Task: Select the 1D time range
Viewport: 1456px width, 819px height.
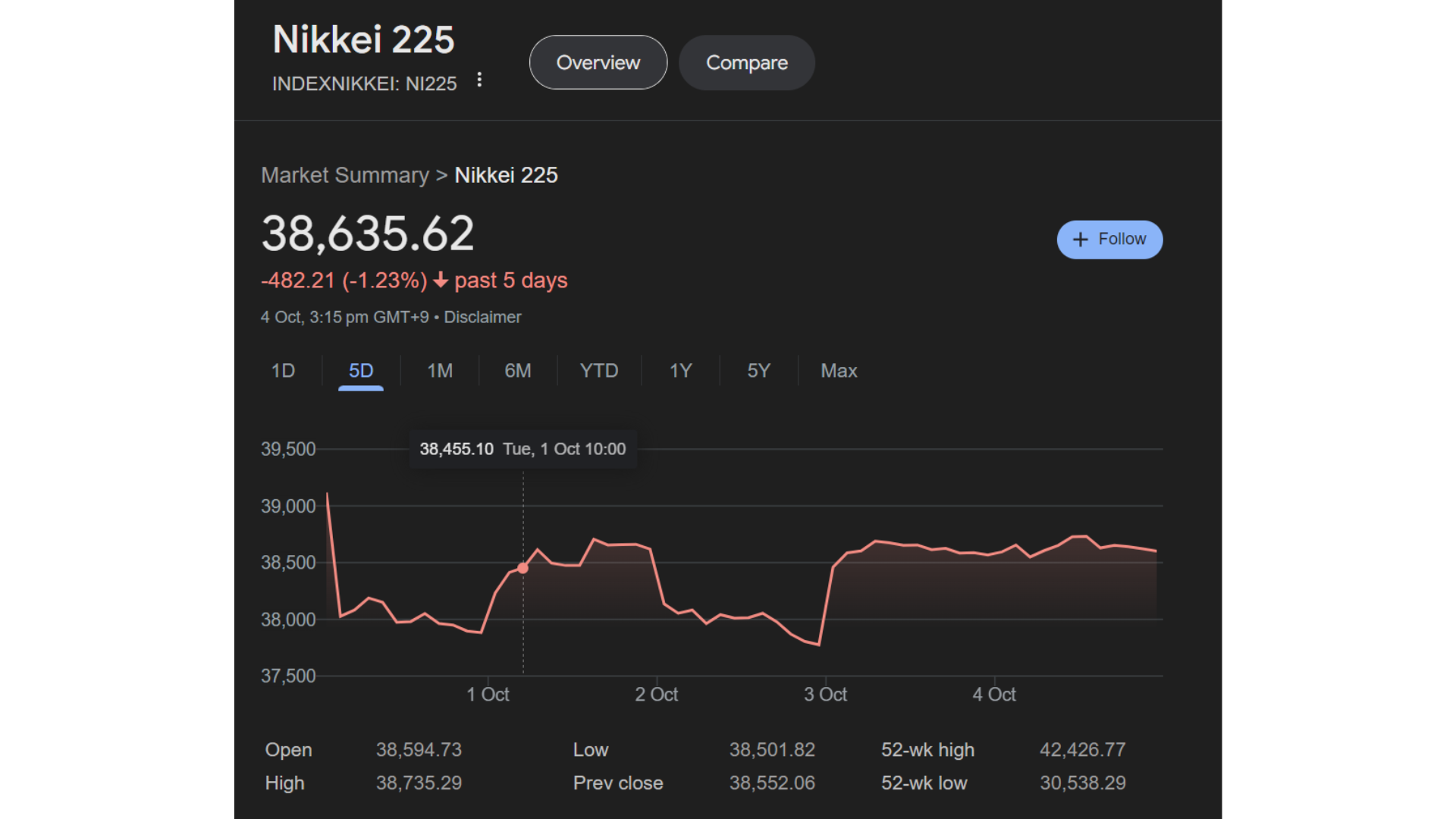Action: (x=283, y=371)
